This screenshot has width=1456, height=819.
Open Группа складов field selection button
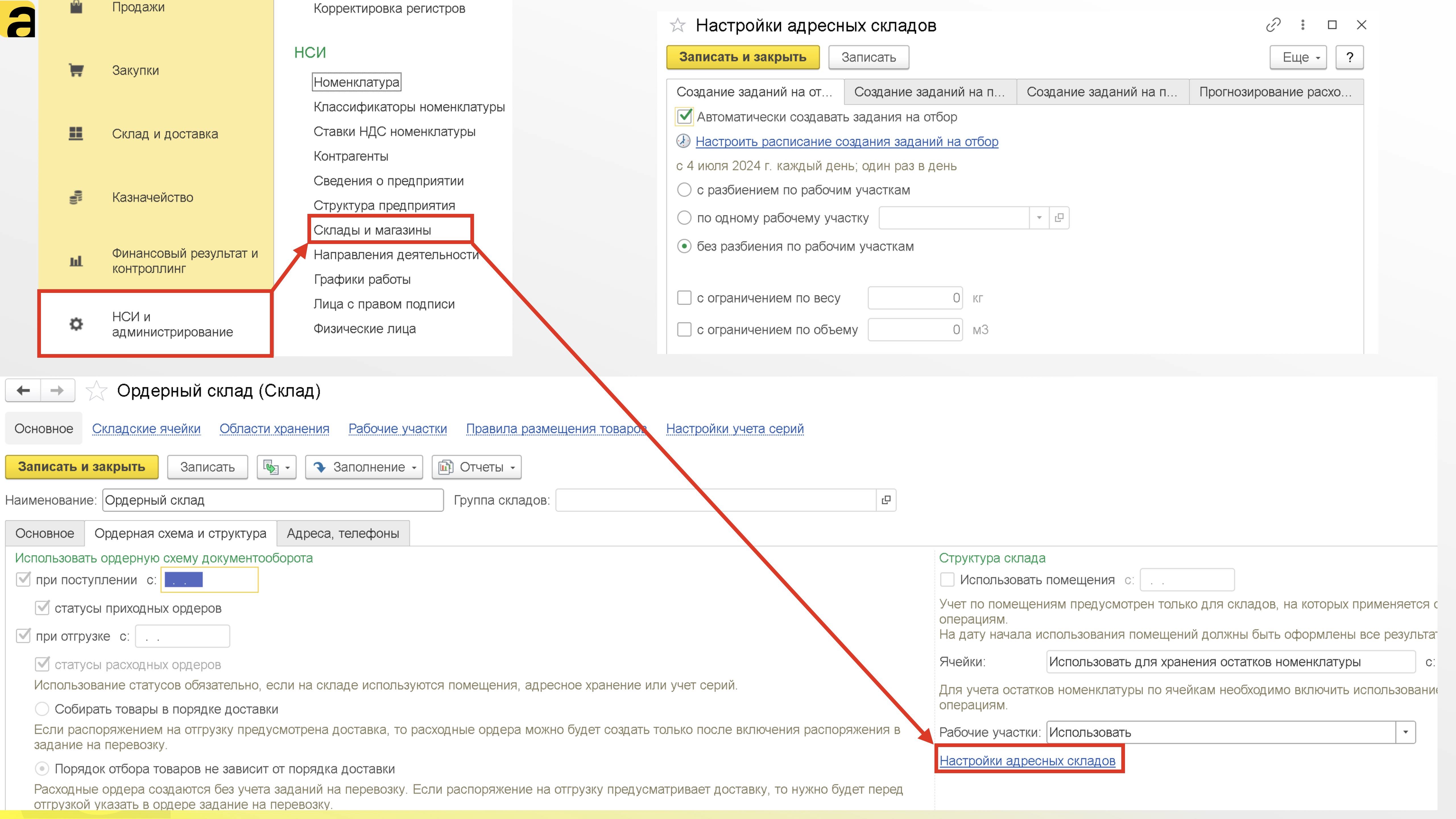[x=886, y=500]
